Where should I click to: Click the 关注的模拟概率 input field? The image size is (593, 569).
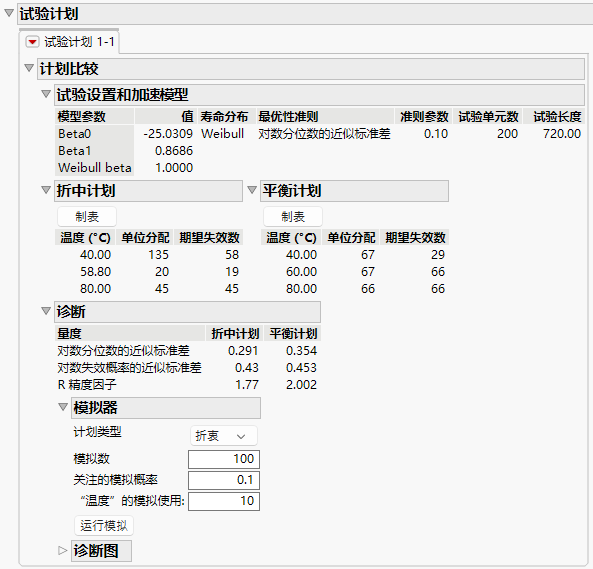click(x=224, y=480)
